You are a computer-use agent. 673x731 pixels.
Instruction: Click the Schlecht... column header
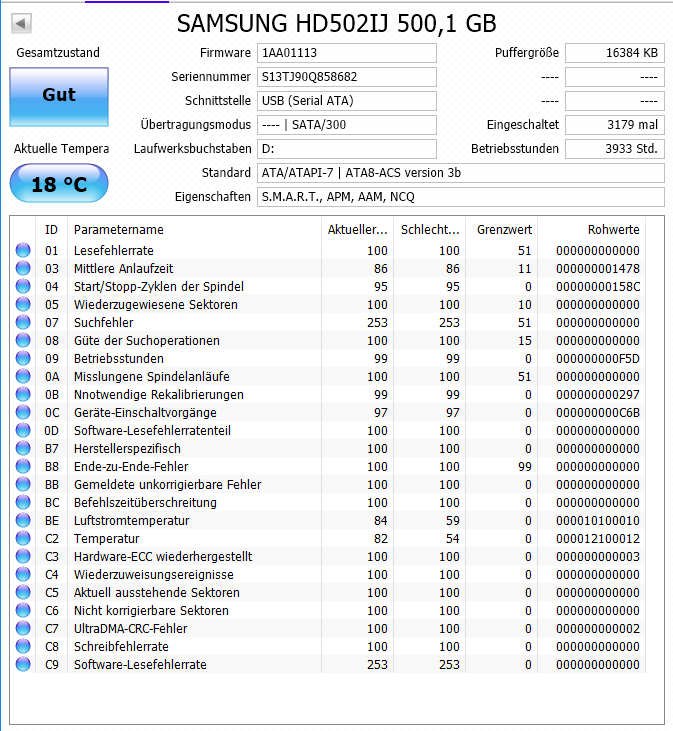(430, 229)
